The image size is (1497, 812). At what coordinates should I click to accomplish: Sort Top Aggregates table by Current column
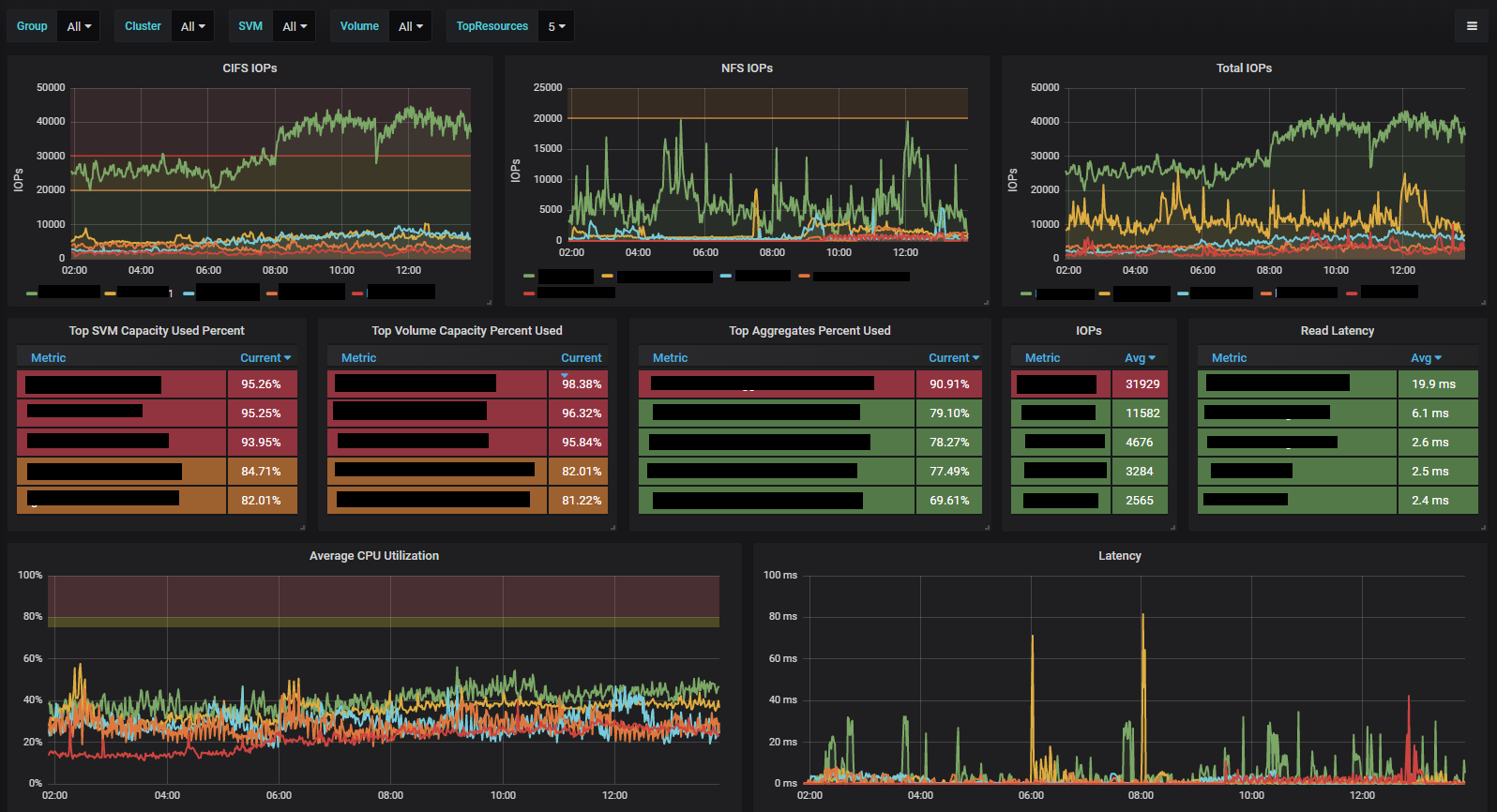[954, 358]
